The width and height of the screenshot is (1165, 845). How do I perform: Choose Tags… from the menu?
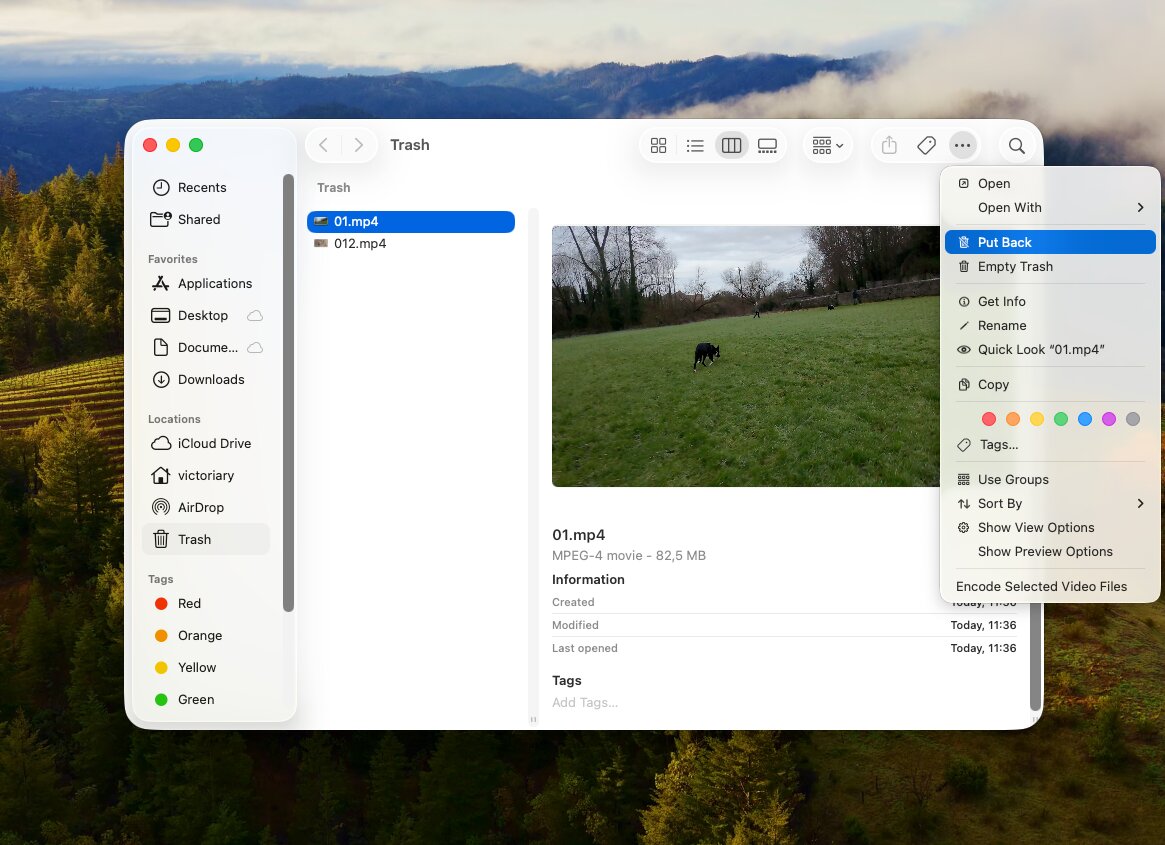1050,444
